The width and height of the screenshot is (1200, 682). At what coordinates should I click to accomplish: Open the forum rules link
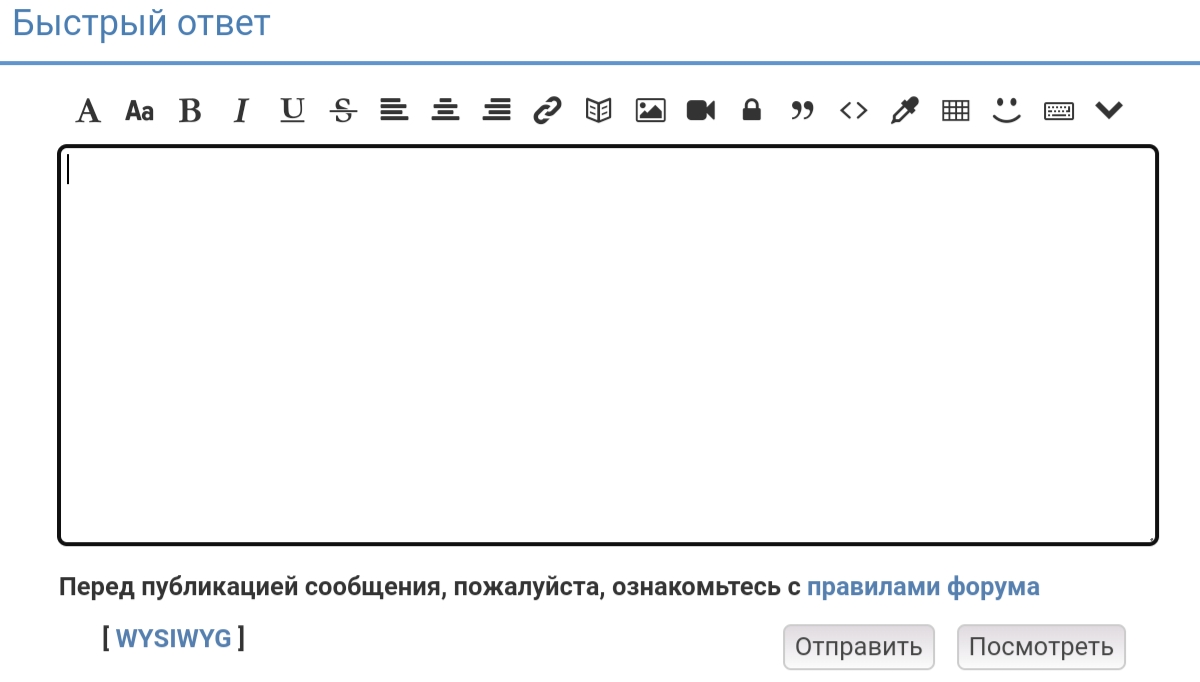tap(923, 587)
